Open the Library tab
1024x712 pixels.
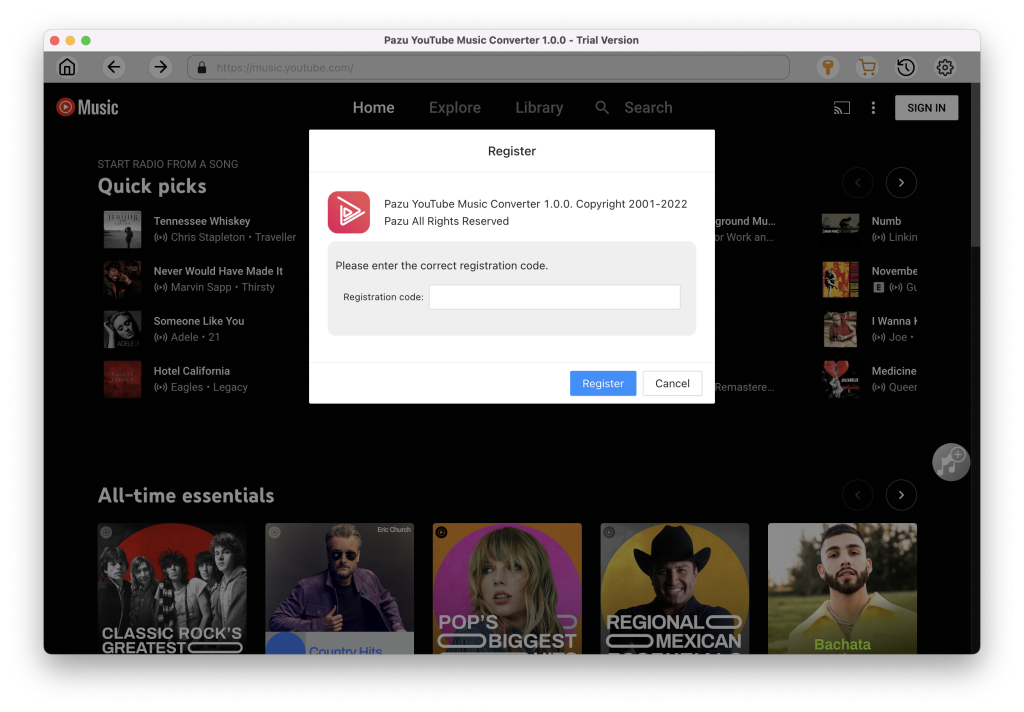pyautogui.click(x=539, y=108)
